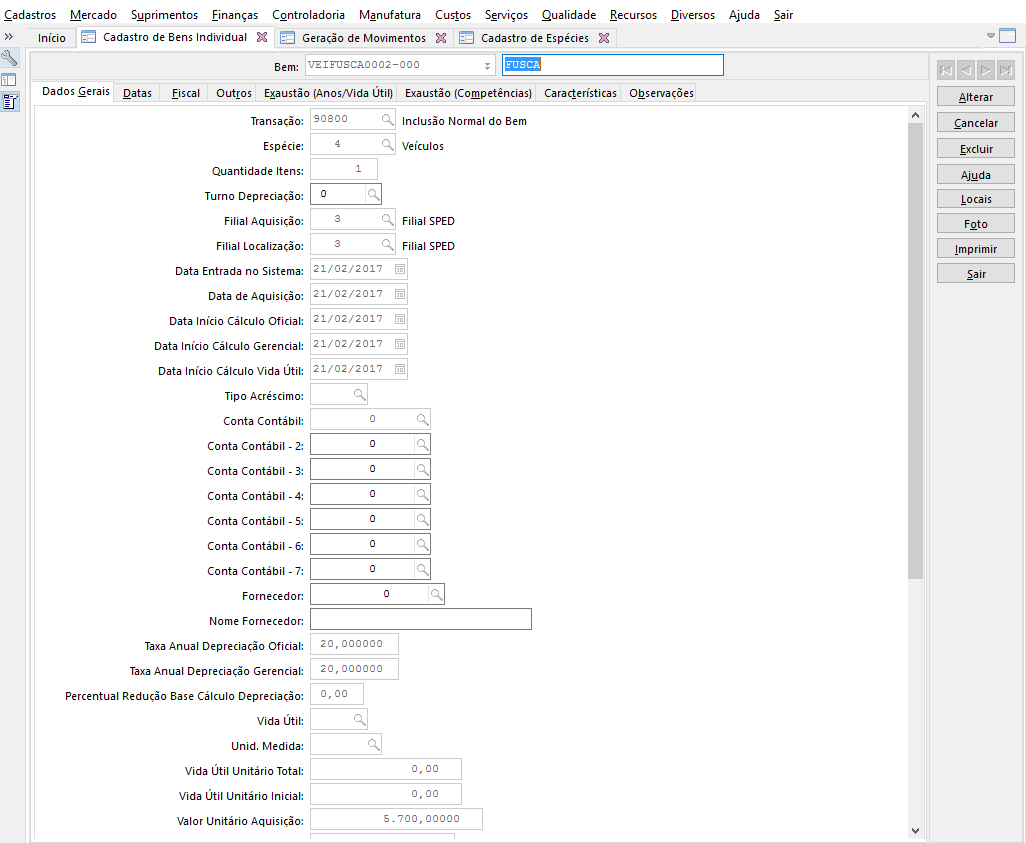
Task: Open the Cadastros menu
Action: 30,14
